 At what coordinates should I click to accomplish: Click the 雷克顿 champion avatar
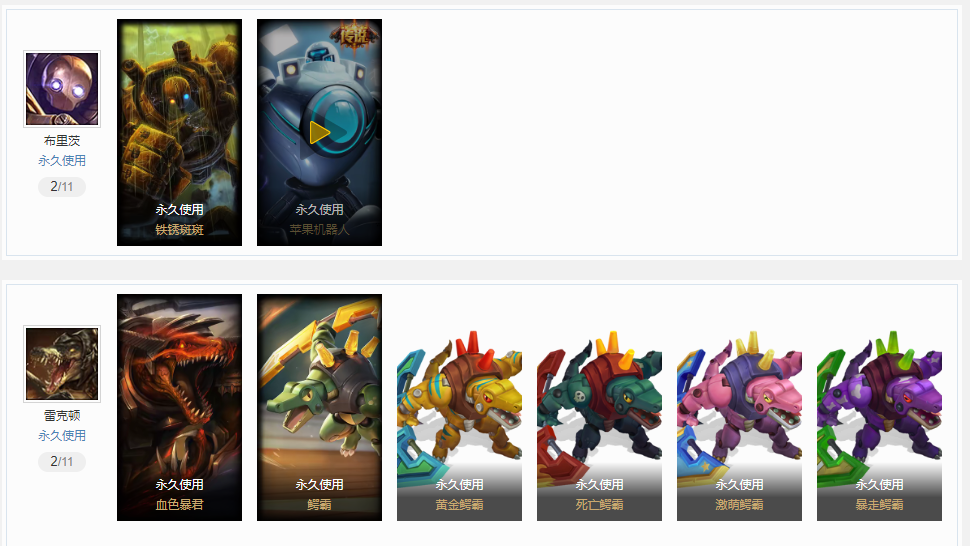tap(62, 364)
